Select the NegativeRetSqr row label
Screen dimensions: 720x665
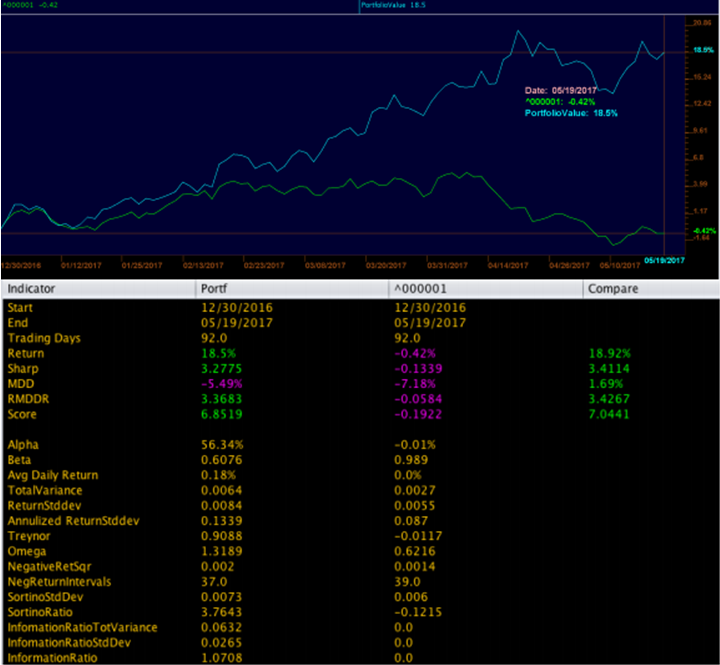point(49,567)
